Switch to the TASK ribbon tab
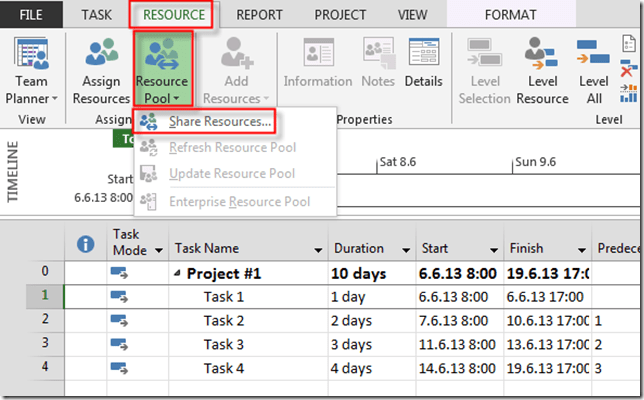Viewport: 644px width, 400px height. (96, 15)
